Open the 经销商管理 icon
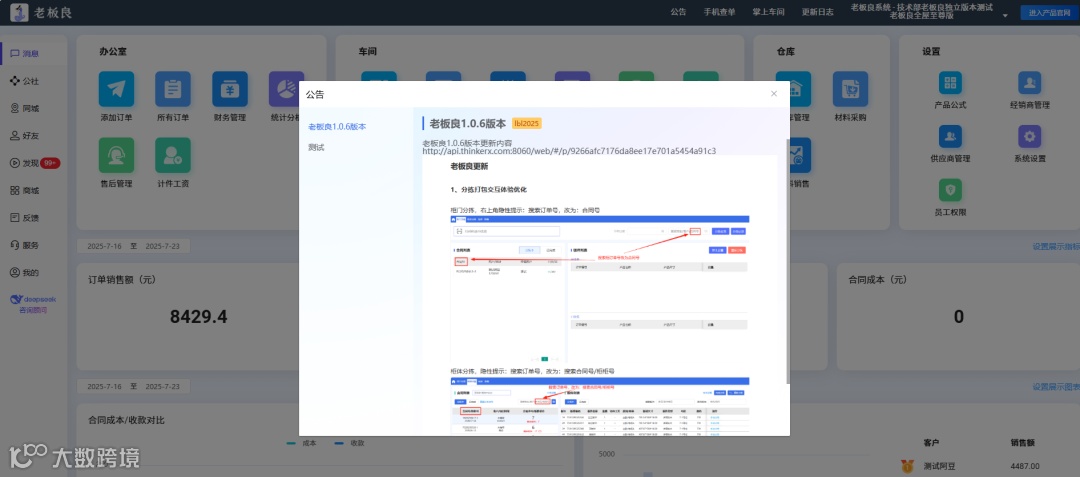This screenshot has height=477, width=1080. 1030,83
